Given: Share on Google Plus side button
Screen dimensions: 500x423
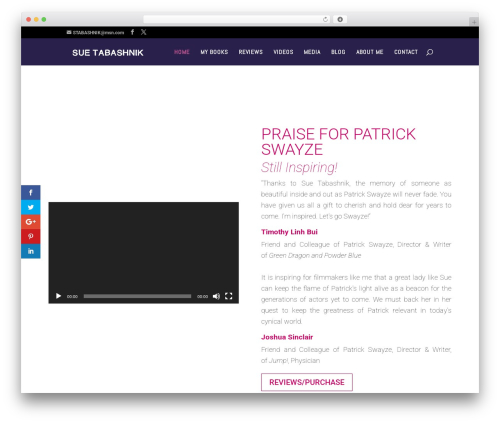Looking at the screenshot, I should tap(31, 222).
